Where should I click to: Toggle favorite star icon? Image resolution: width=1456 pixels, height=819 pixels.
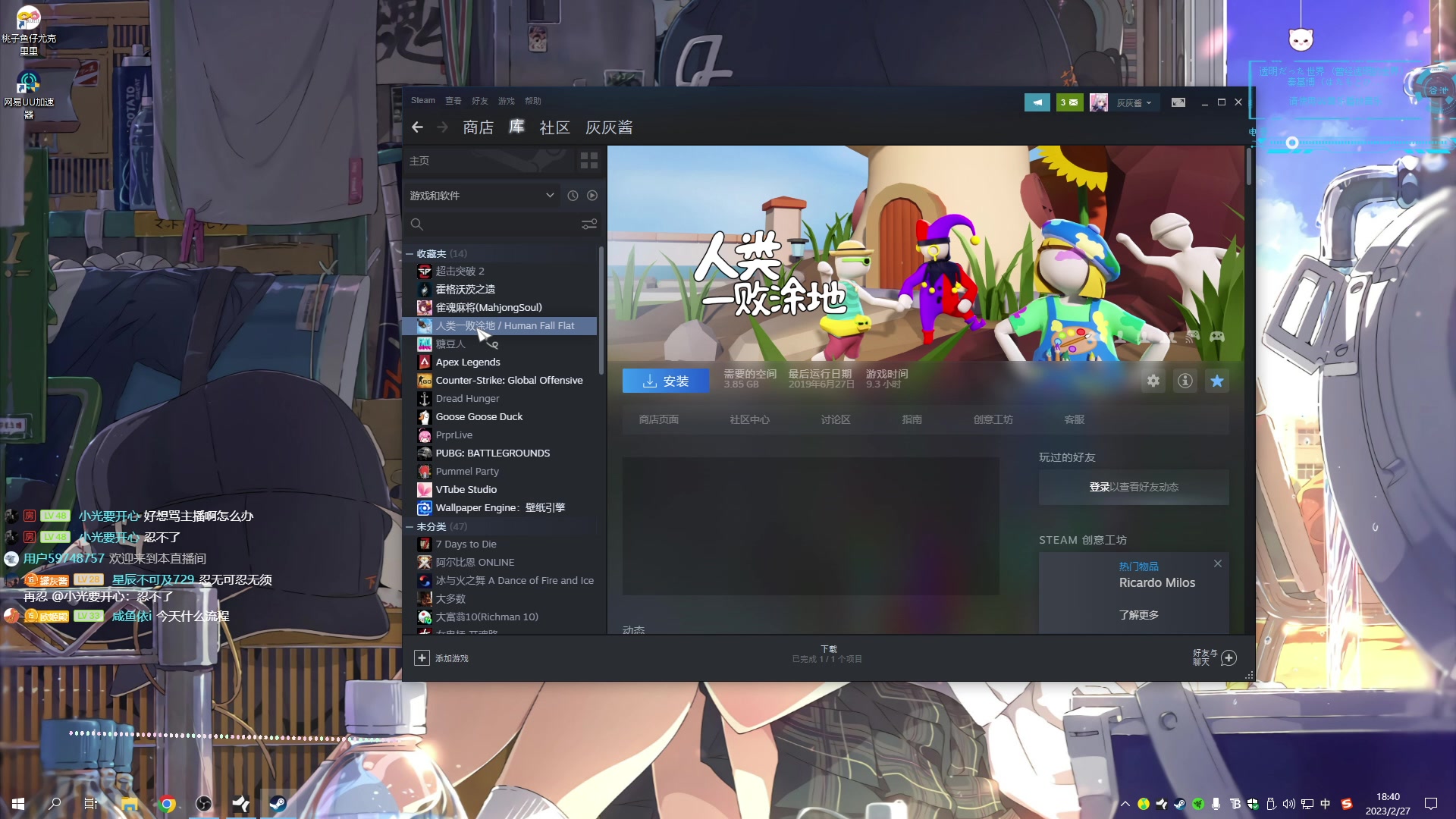pos(1217,381)
